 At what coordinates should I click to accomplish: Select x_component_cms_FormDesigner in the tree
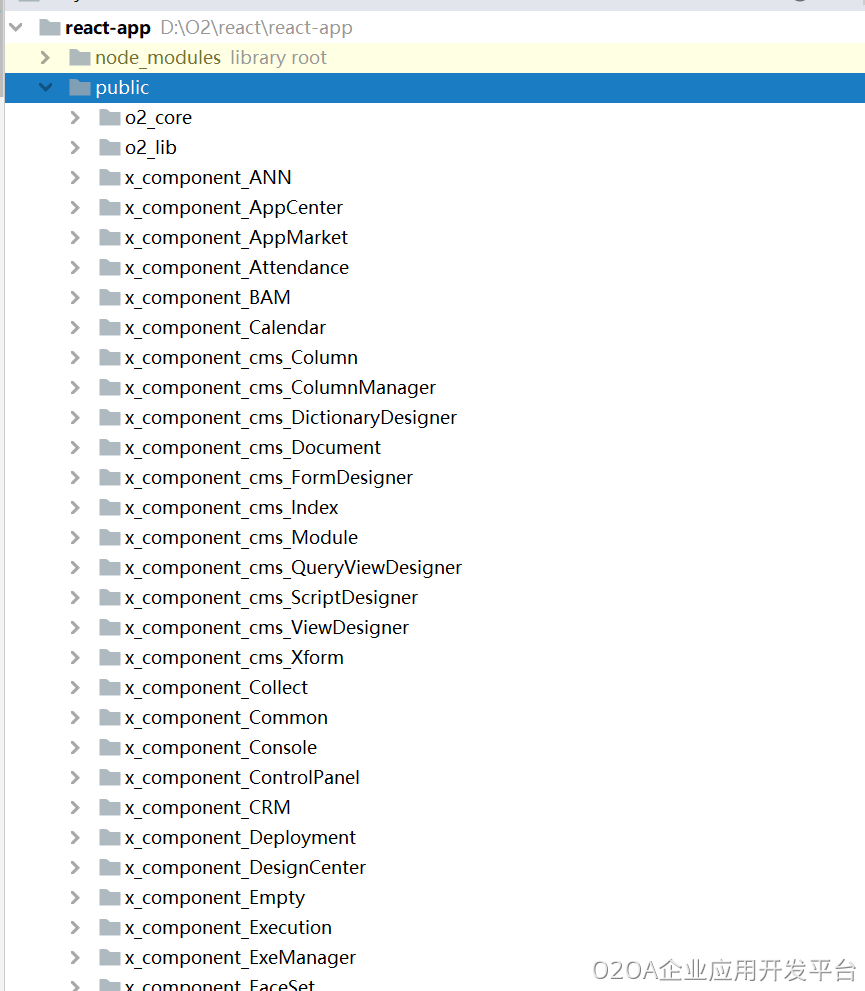click(268, 478)
